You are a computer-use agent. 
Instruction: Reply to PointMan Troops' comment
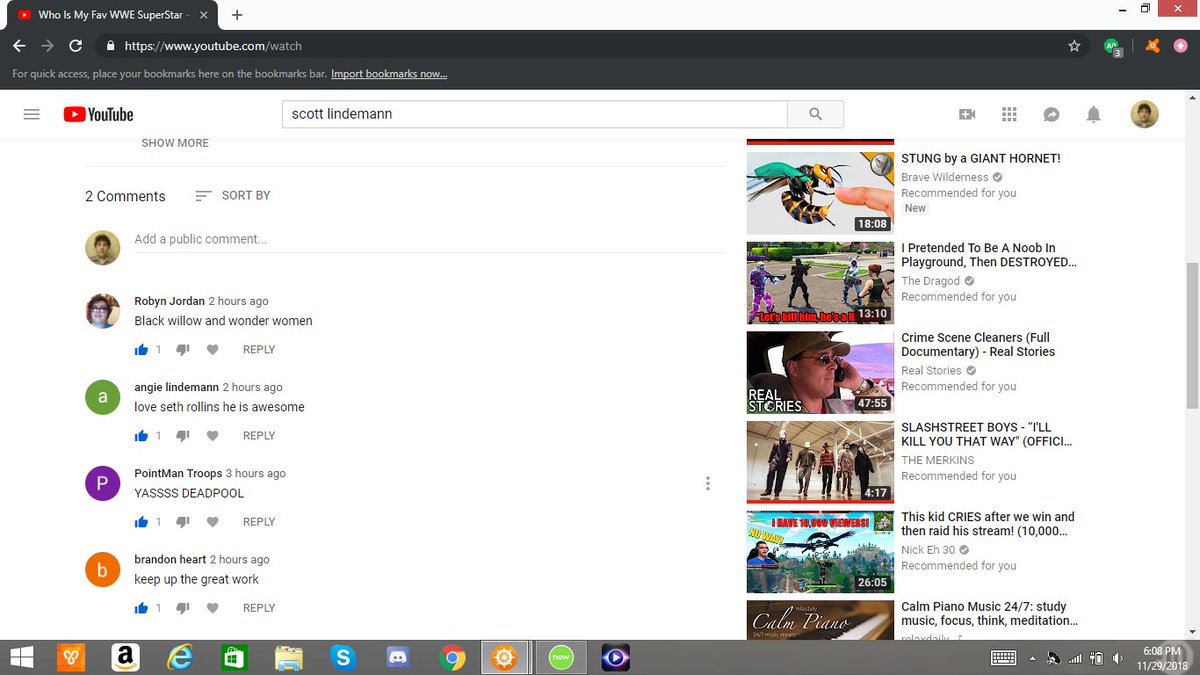(x=259, y=522)
